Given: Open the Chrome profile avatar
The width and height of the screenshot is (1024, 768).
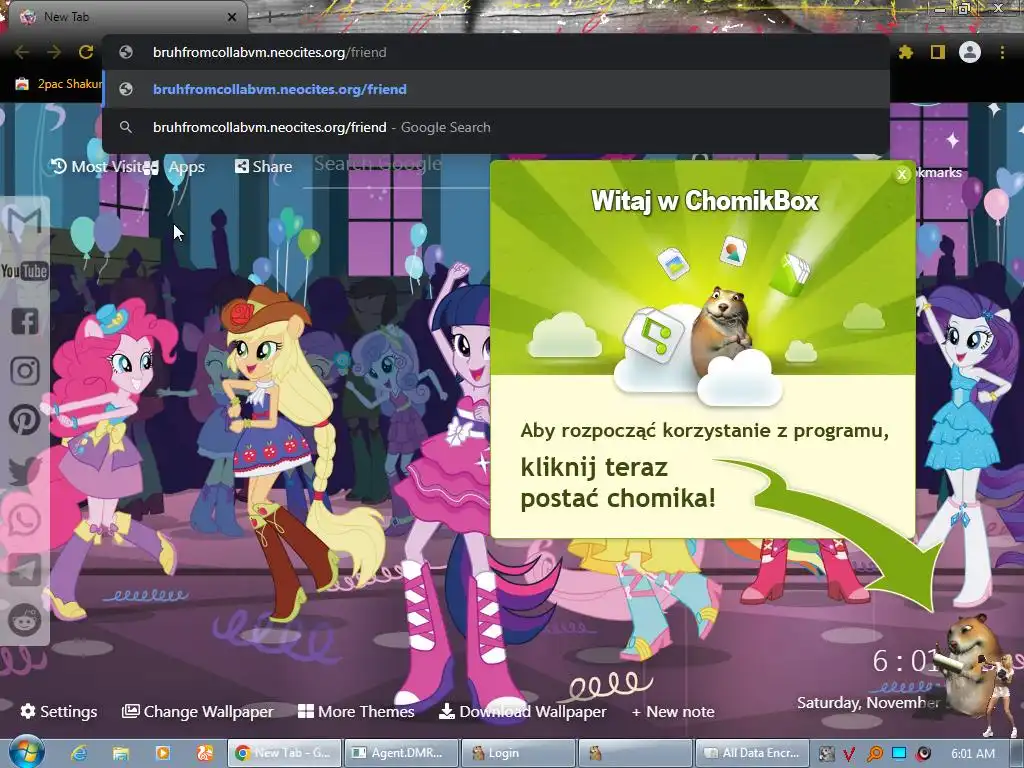Looking at the screenshot, I should [x=970, y=52].
